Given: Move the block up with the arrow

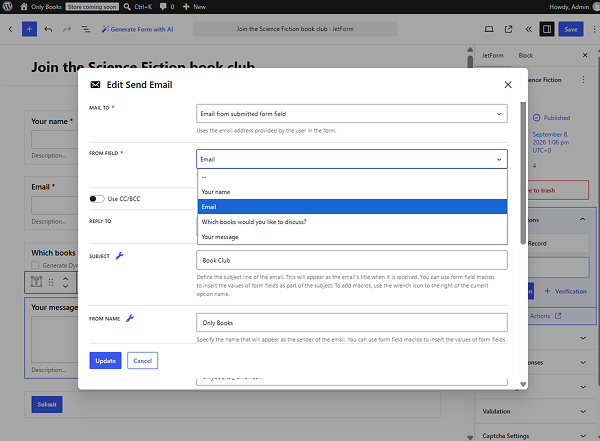Looking at the screenshot, I should point(65,278).
